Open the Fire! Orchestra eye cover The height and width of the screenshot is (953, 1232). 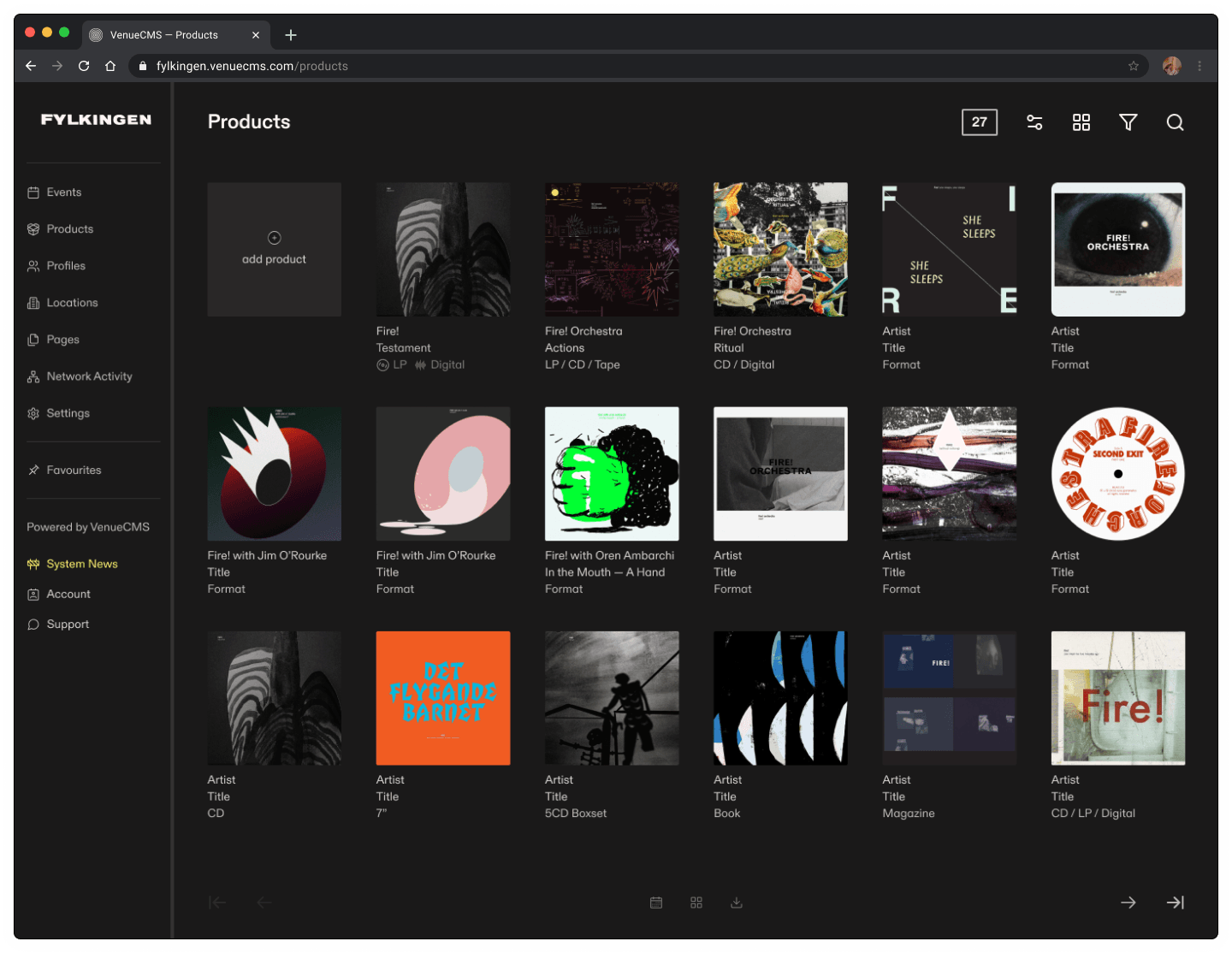1118,250
